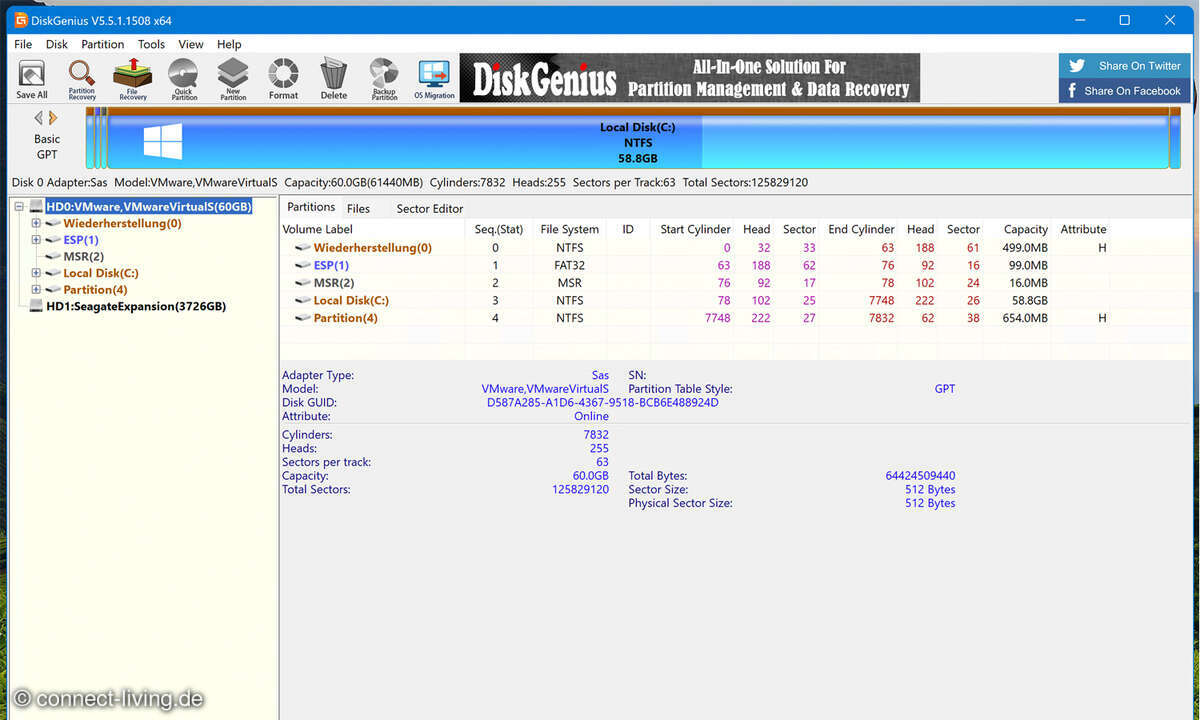1200x720 pixels.
Task: Open the Backup Partition tool
Action: click(384, 79)
